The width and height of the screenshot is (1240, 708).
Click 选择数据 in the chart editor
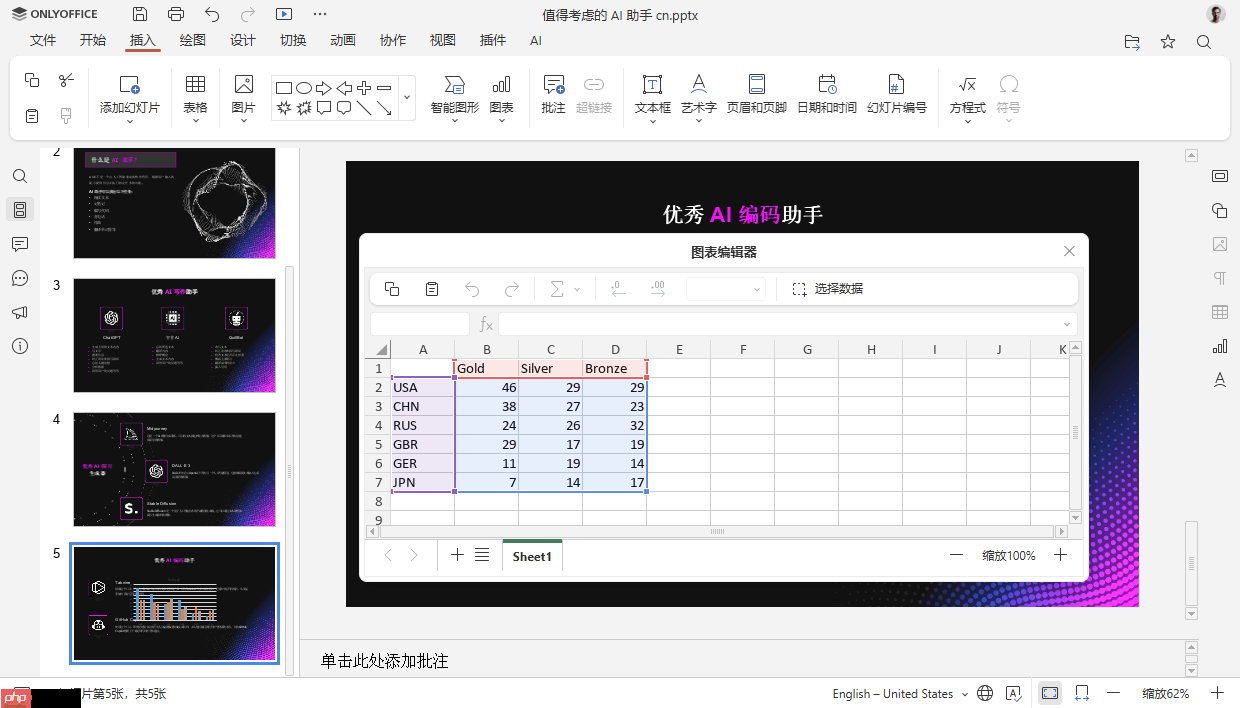point(838,288)
